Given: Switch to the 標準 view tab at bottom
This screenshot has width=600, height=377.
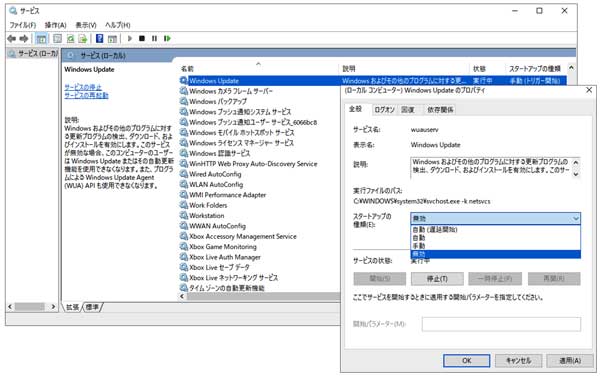Looking at the screenshot, I should click(x=92, y=307).
